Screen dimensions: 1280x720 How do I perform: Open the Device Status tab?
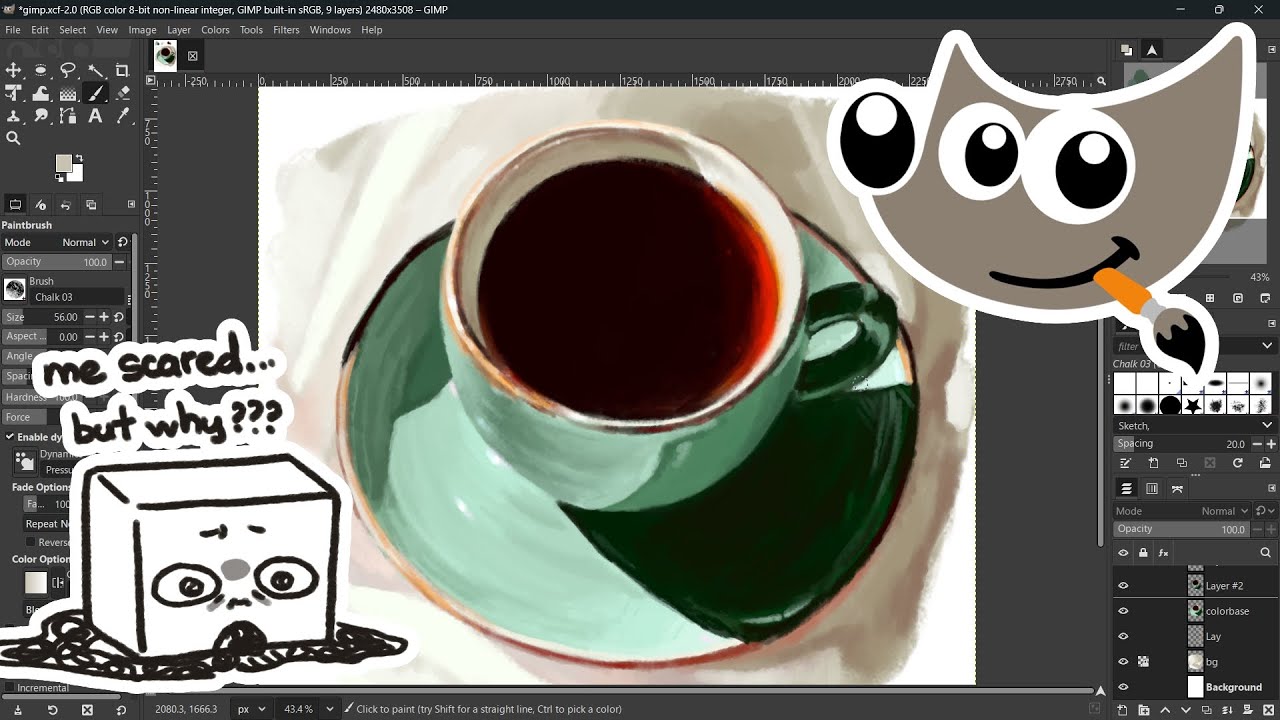point(41,205)
